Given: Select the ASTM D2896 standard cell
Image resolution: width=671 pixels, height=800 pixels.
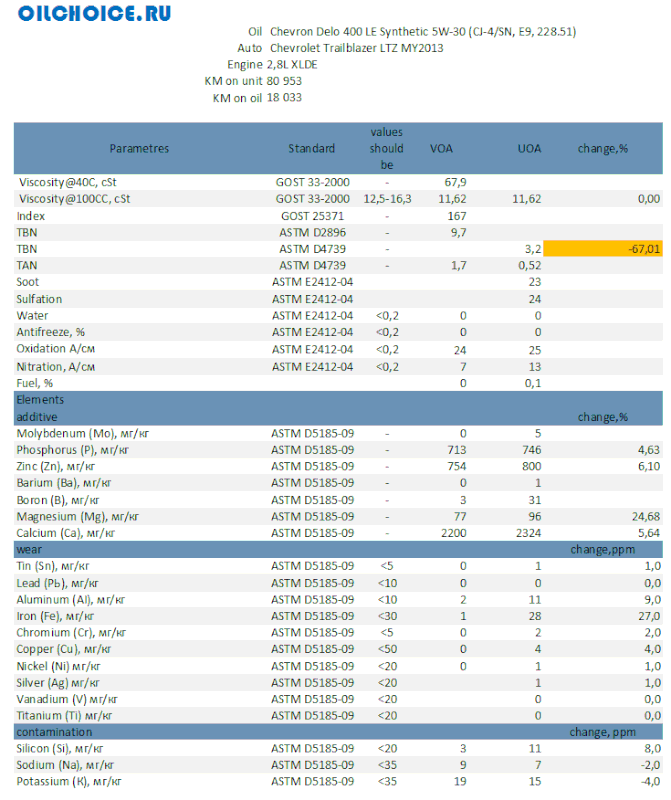Looking at the screenshot, I should pyautogui.click(x=312, y=233).
